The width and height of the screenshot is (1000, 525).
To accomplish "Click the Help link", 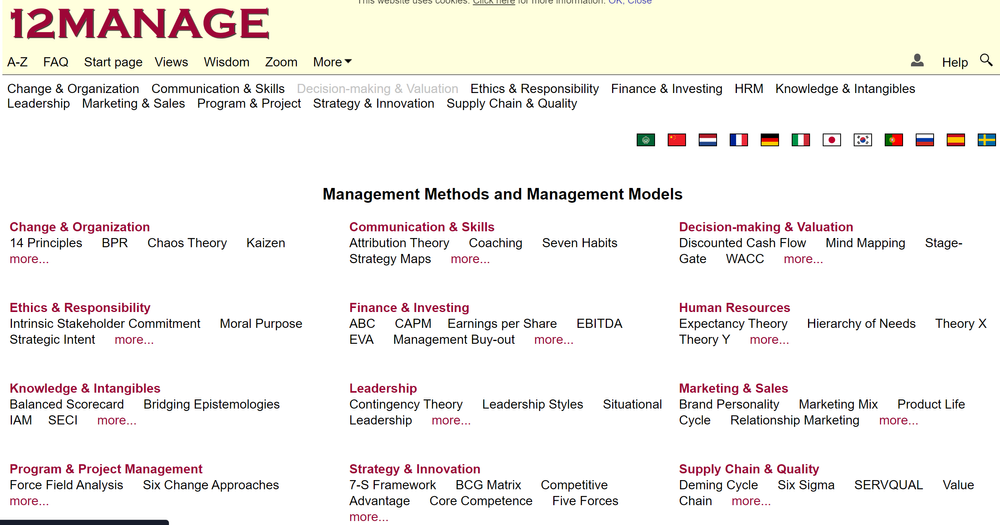I will (954, 62).
